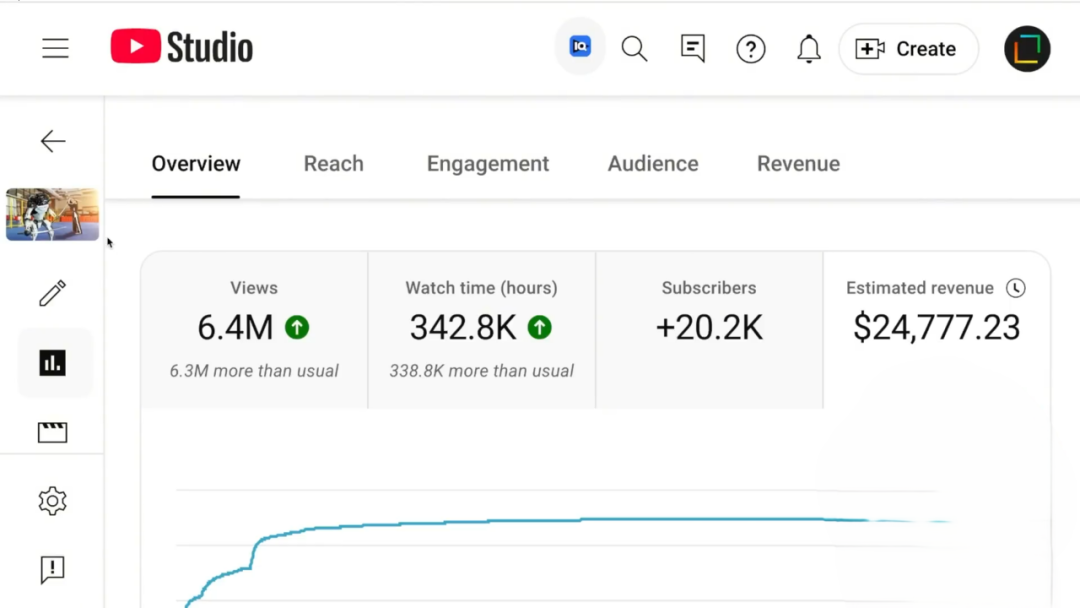
Task: Click the video thumbnail in sidebar
Action: pos(52,214)
